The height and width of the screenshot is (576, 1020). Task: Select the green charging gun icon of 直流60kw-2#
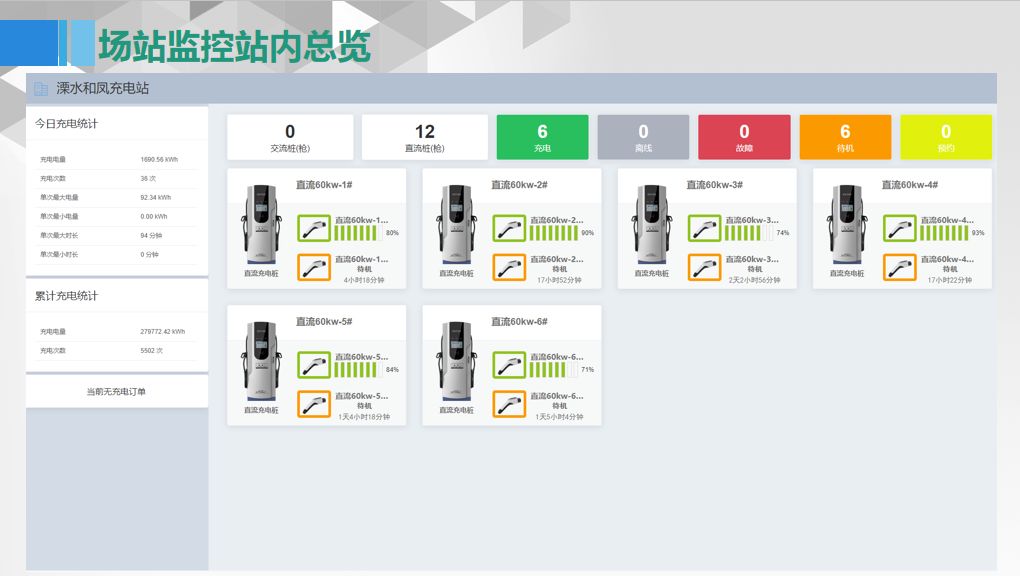[509, 228]
